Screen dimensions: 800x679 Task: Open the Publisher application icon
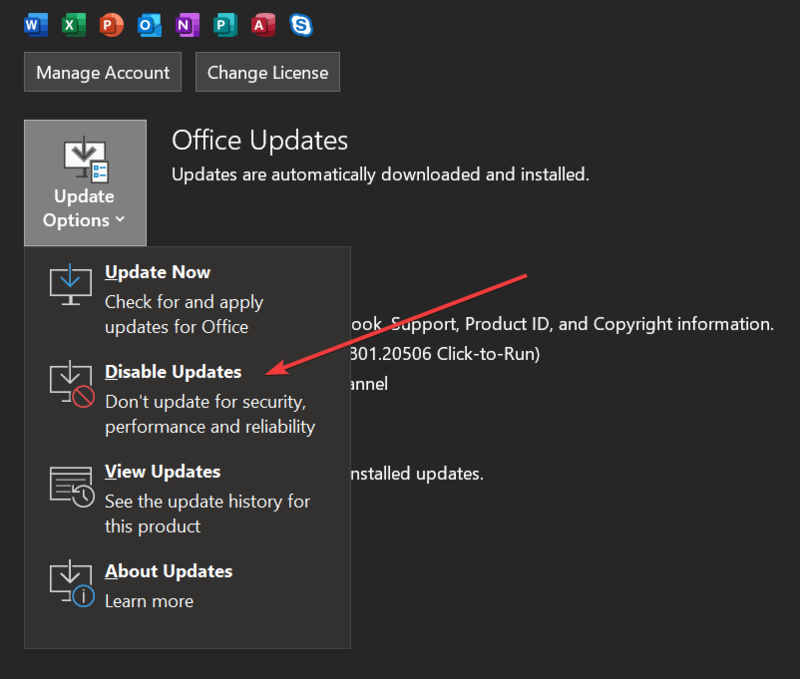225,24
